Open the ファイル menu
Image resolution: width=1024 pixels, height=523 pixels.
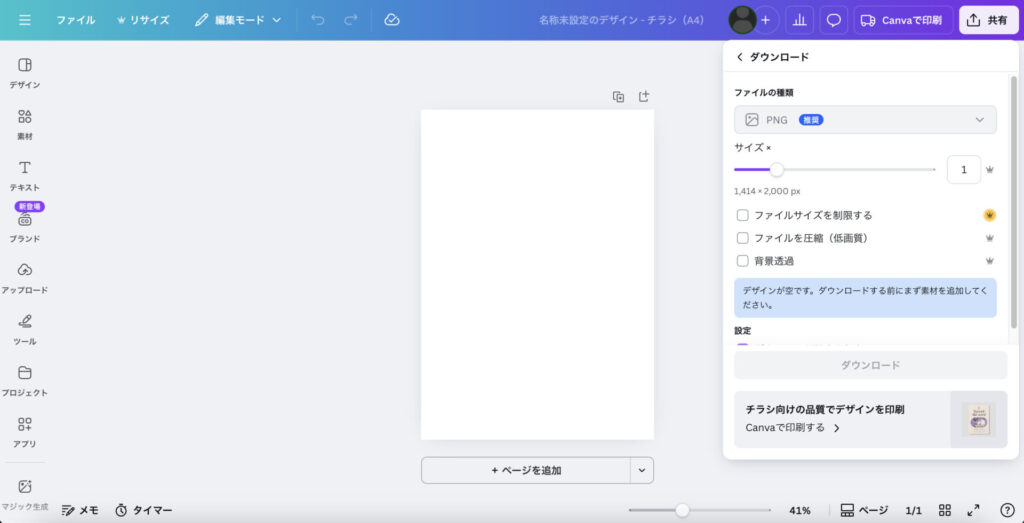76,20
